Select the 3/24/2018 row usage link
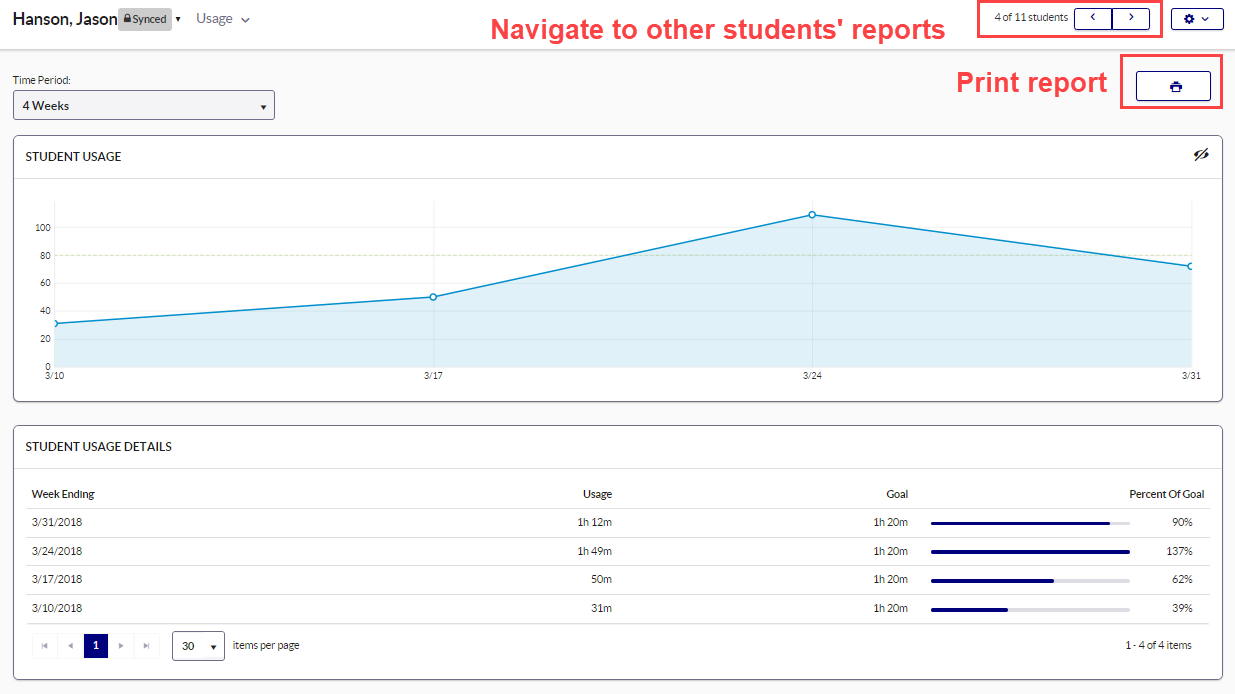This screenshot has height=694, width=1235. (598, 551)
